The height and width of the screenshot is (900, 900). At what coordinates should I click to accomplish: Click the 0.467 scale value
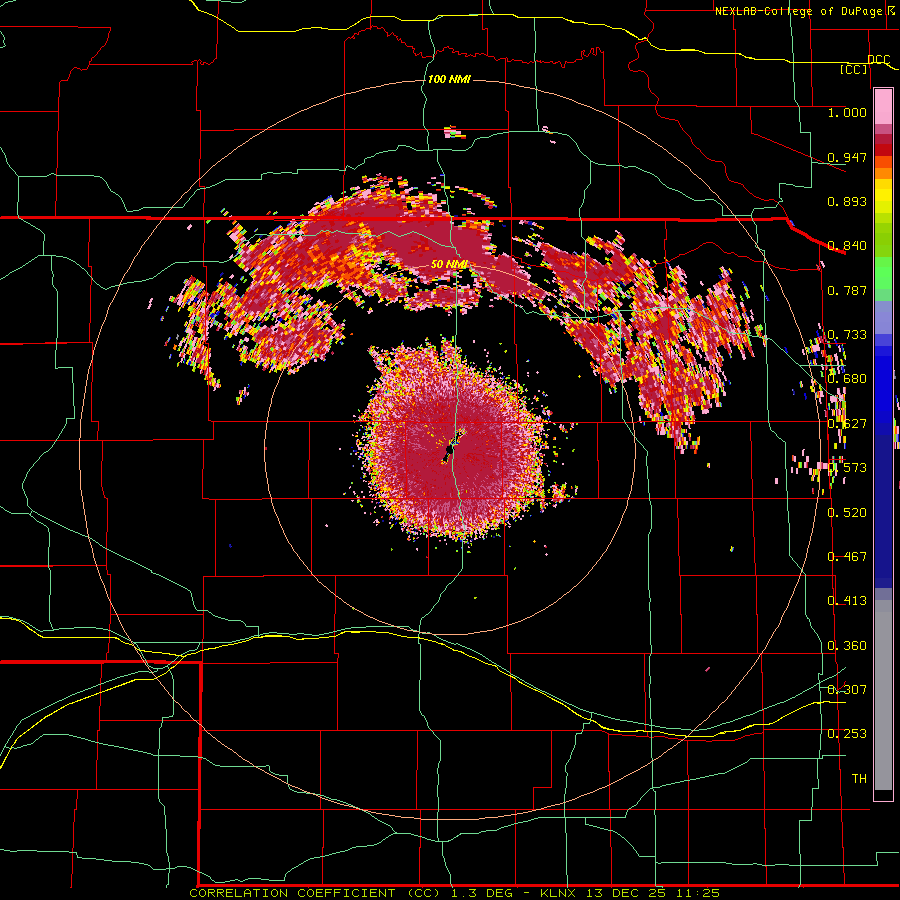847,556
